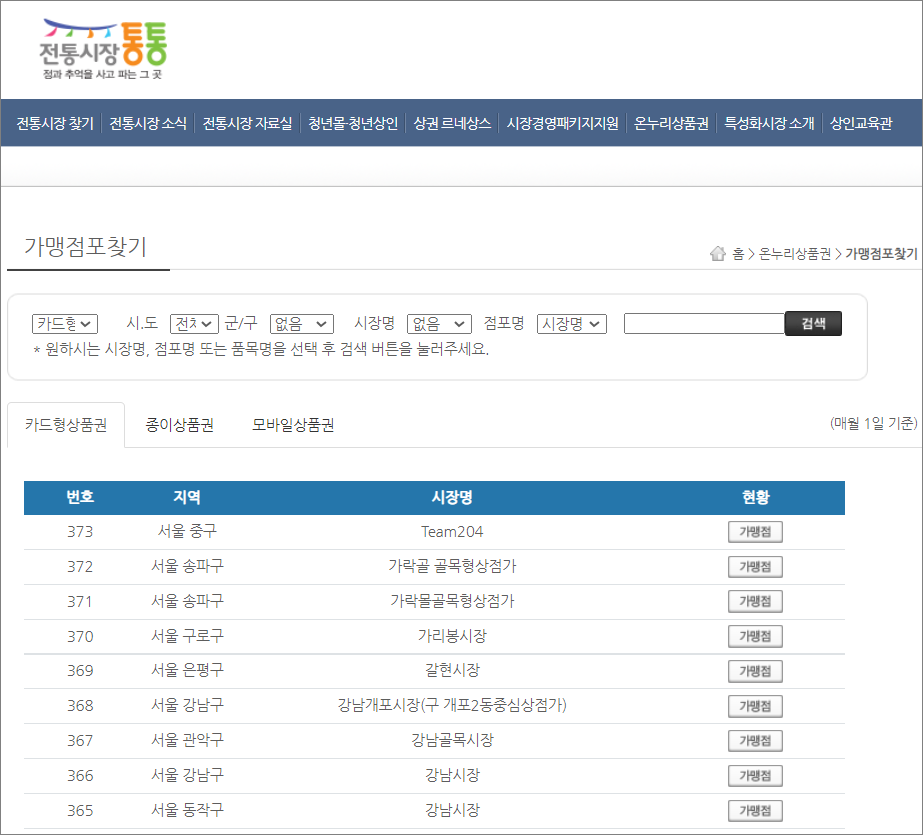Open the 군/구 district dropdown
The height and width of the screenshot is (835, 923).
[300, 323]
